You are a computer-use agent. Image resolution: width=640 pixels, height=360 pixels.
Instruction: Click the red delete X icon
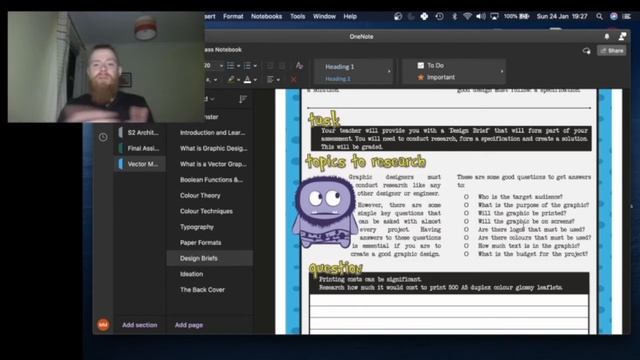[293, 80]
